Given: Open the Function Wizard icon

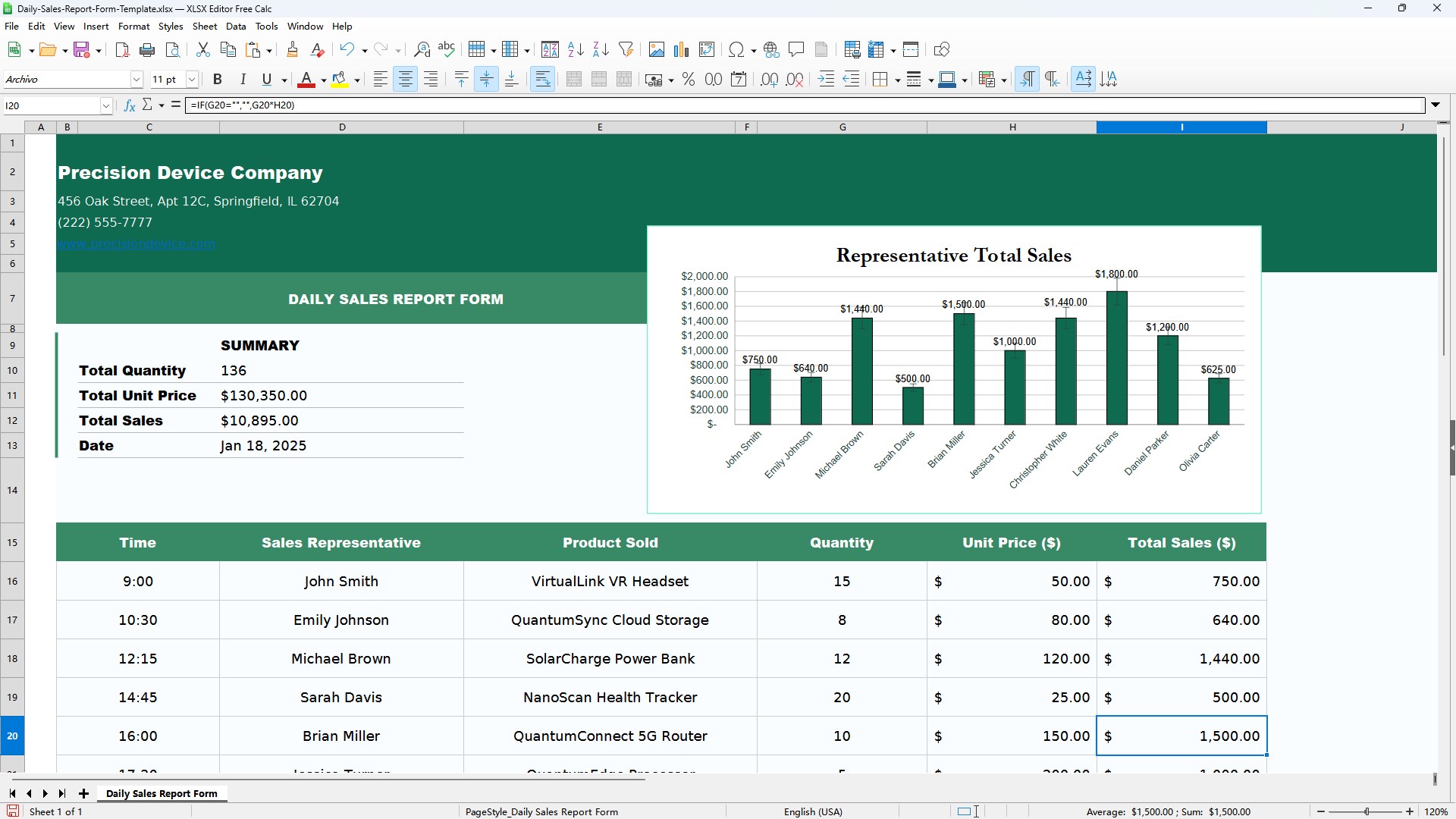Looking at the screenshot, I should pyautogui.click(x=130, y=105).
